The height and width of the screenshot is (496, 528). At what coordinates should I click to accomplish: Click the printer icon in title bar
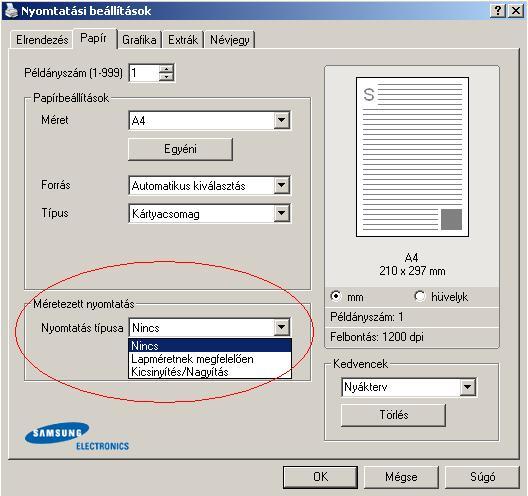point(11,10)
